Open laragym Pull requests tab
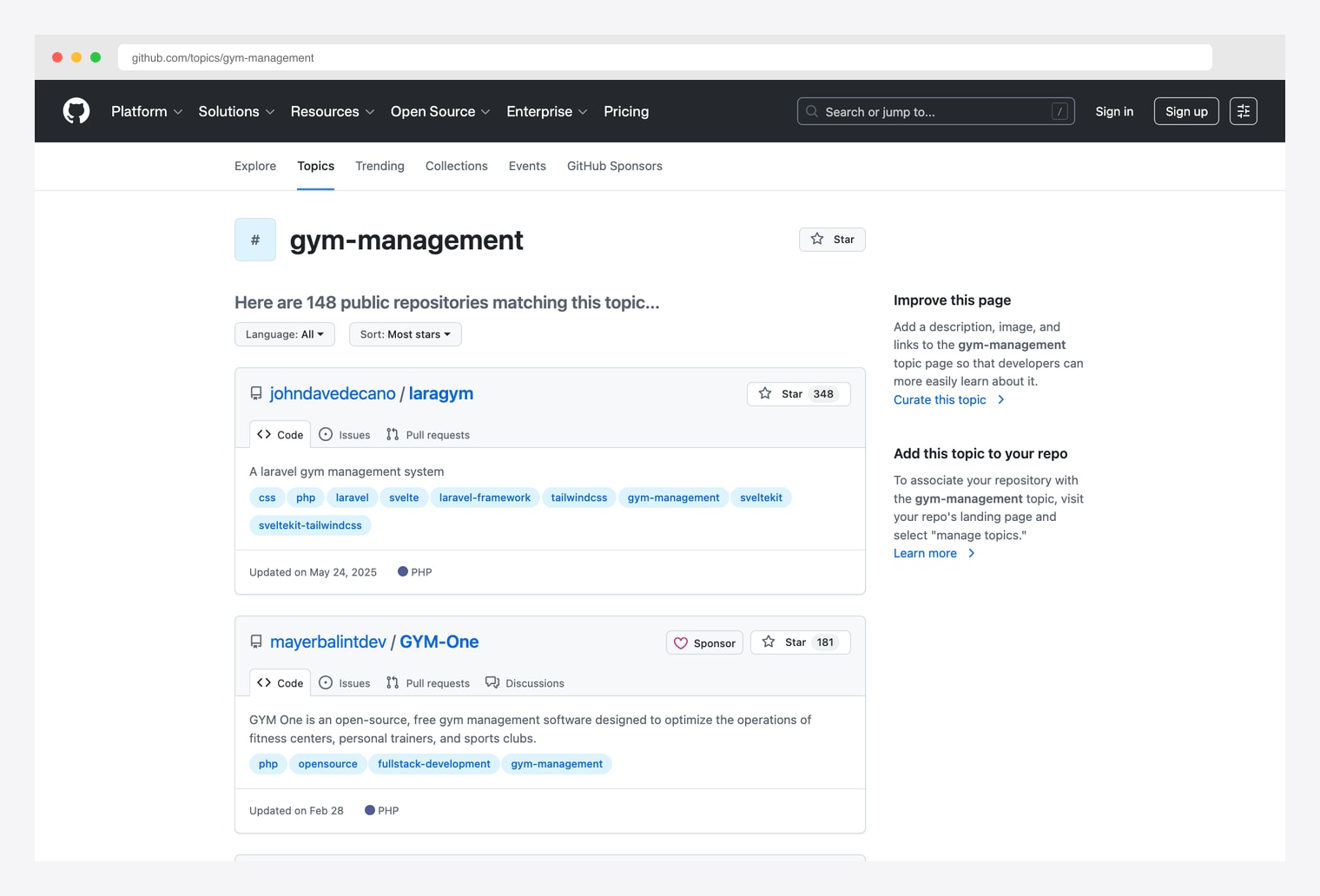The height and width of the screenshot is (896, 1320). point(428,434)
